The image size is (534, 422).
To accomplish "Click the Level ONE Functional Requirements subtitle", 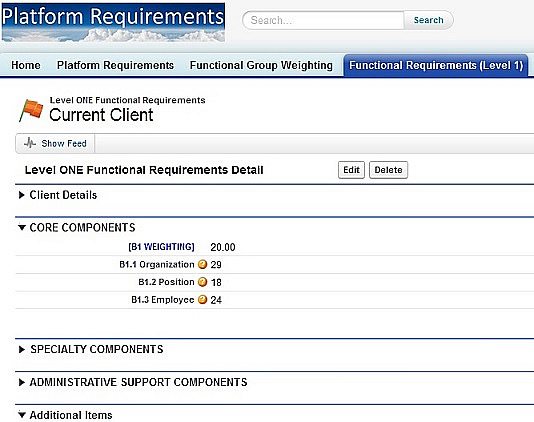I will coord(127,100).
